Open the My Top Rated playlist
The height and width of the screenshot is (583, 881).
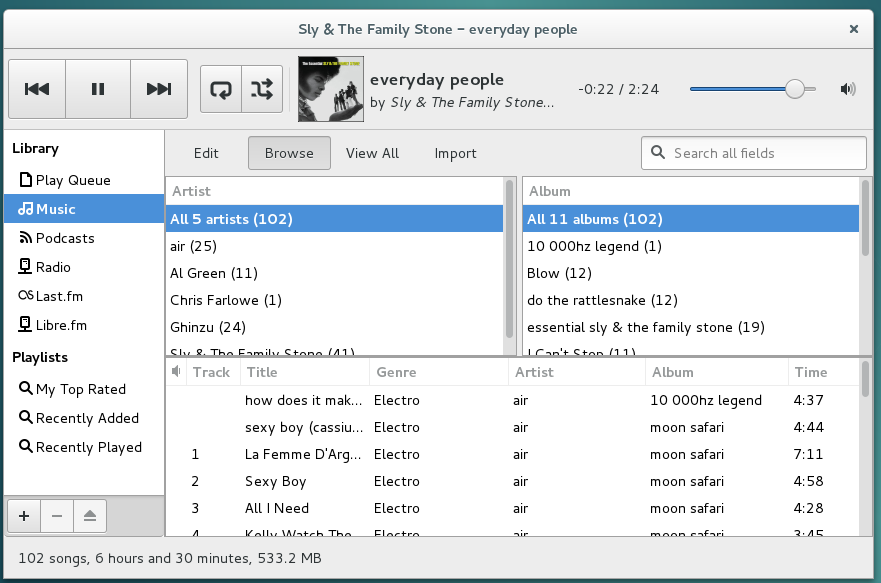tap(84, 389)
